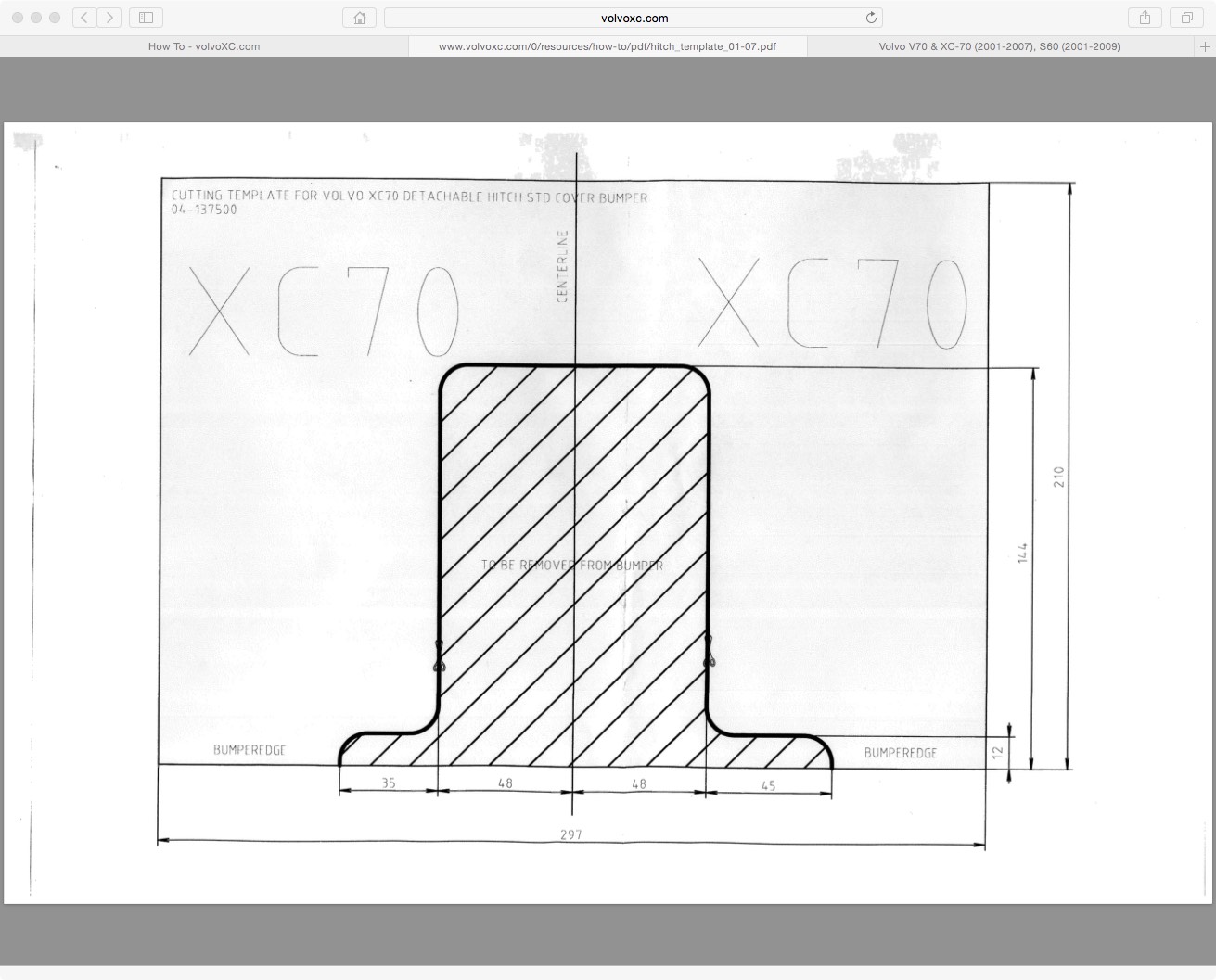Open the Share sheet

pos(1144,17)
